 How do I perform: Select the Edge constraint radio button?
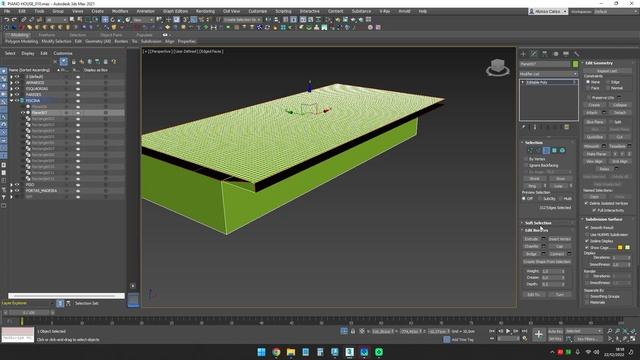click(609, 82)
